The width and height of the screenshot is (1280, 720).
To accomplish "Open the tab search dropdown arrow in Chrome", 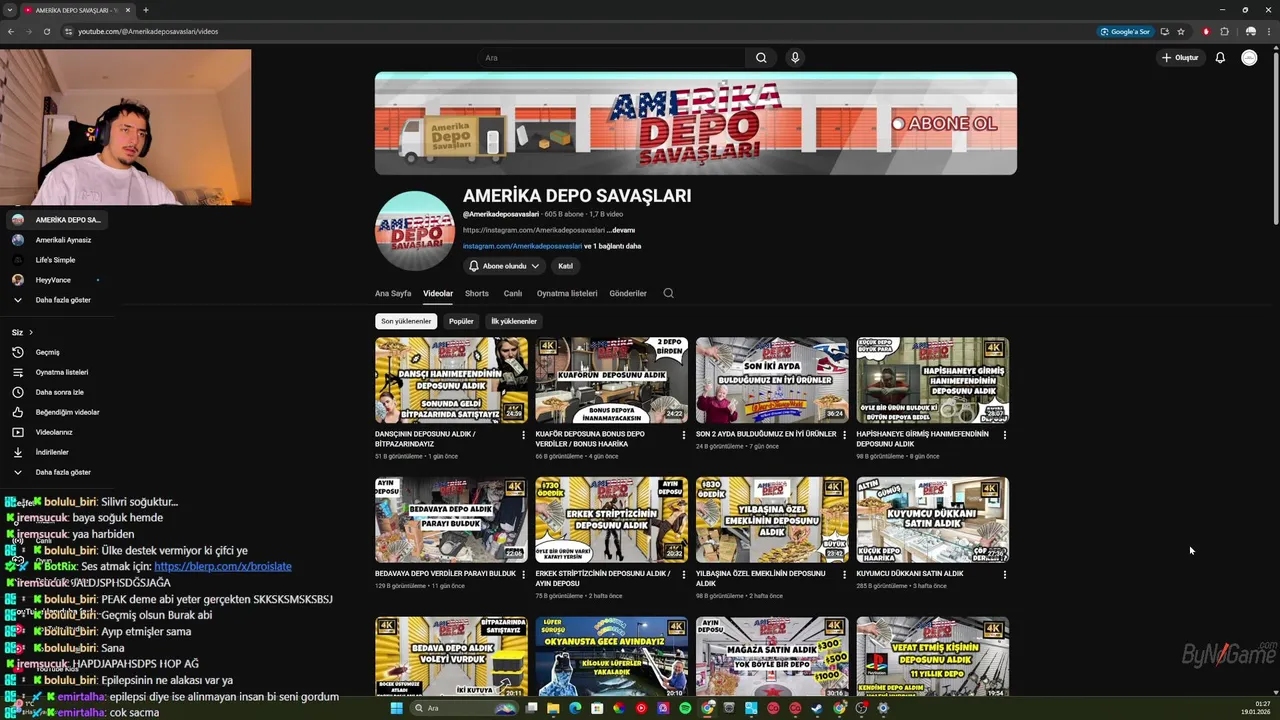I will [x=9, y=10].
